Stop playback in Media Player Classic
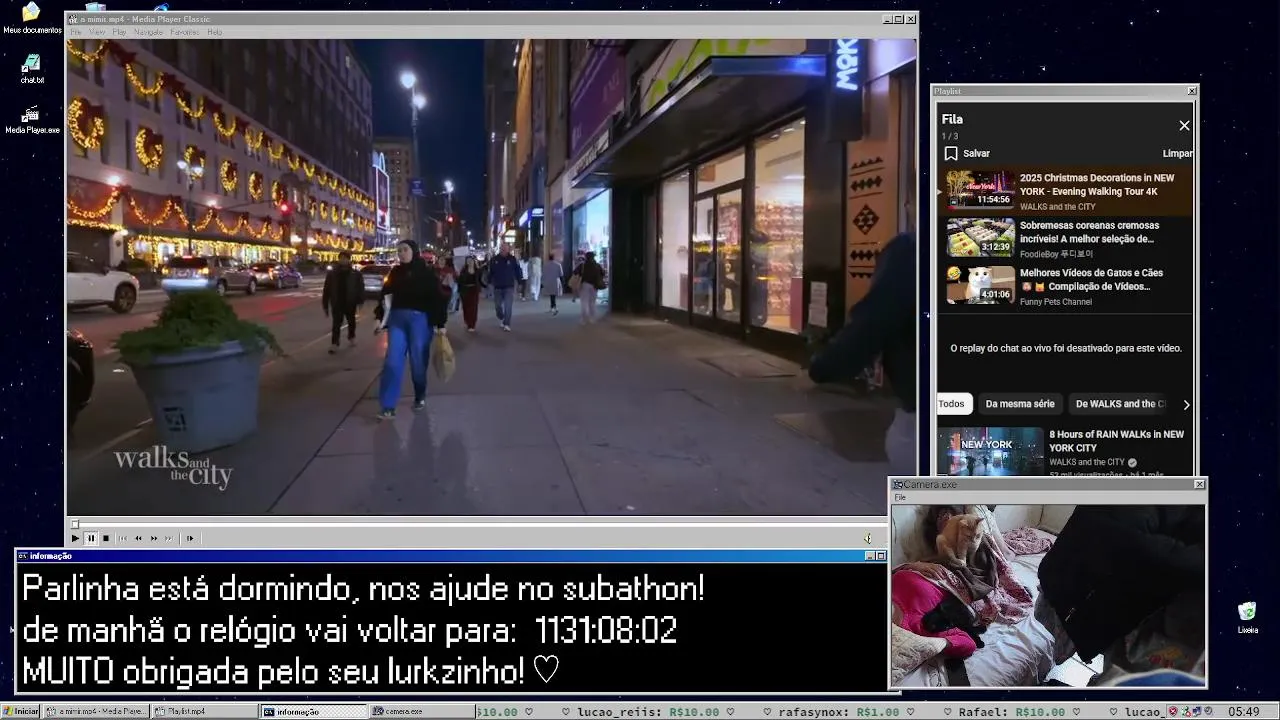 pyautogui.click(x=106, y=538)
